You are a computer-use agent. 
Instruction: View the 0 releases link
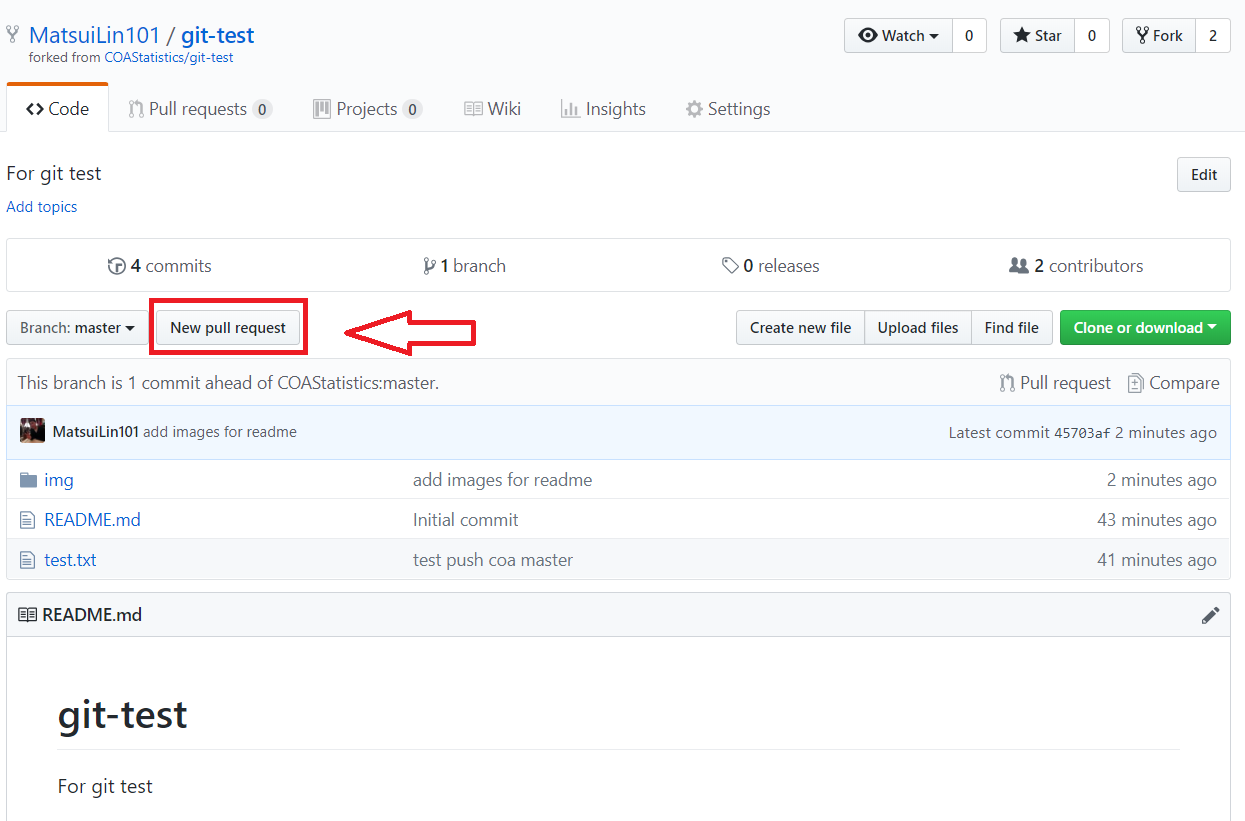tap(771, 266)
